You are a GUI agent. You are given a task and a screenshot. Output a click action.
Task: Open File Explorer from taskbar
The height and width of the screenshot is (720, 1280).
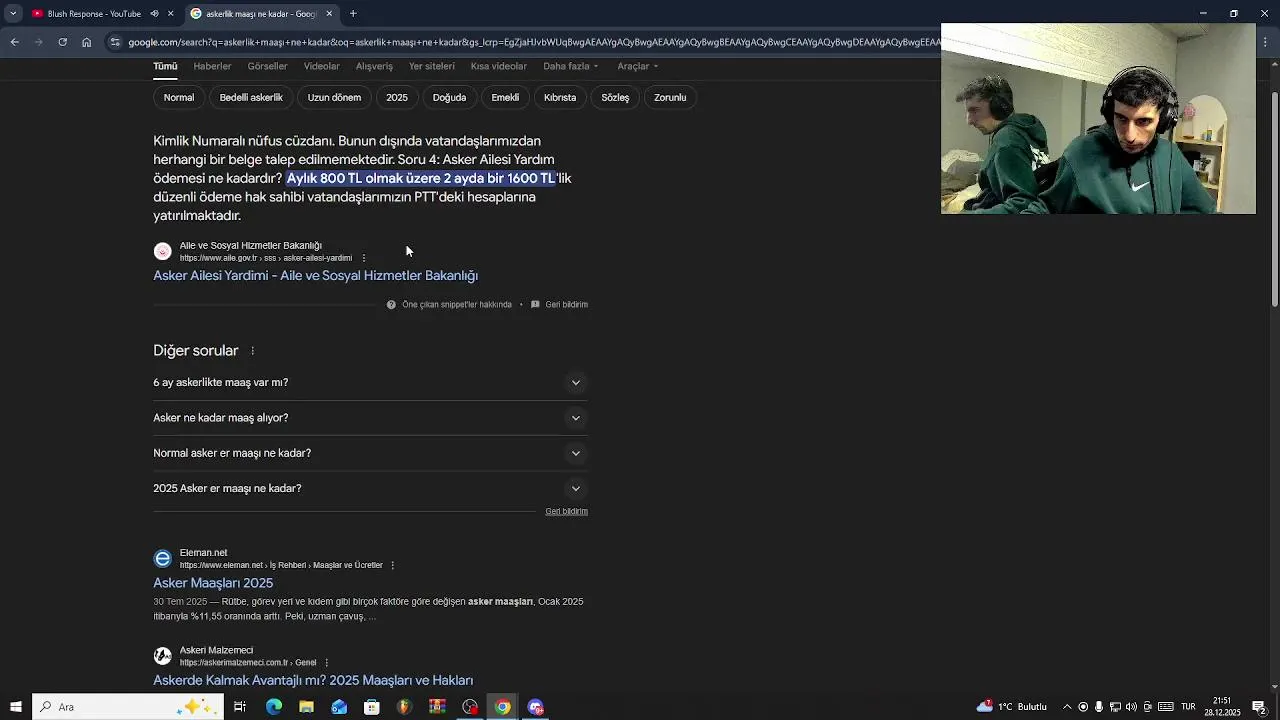306,707
